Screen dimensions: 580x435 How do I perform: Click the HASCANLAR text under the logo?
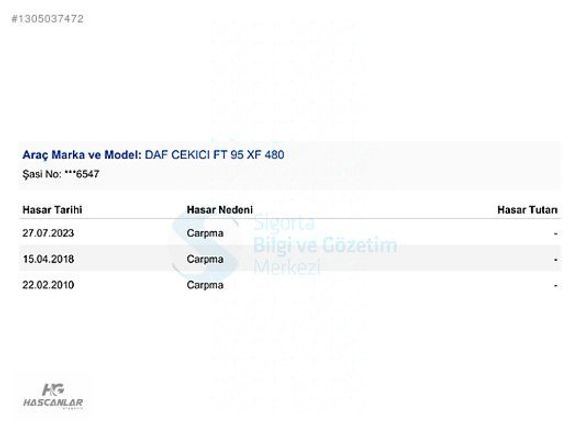click(53, 402)
